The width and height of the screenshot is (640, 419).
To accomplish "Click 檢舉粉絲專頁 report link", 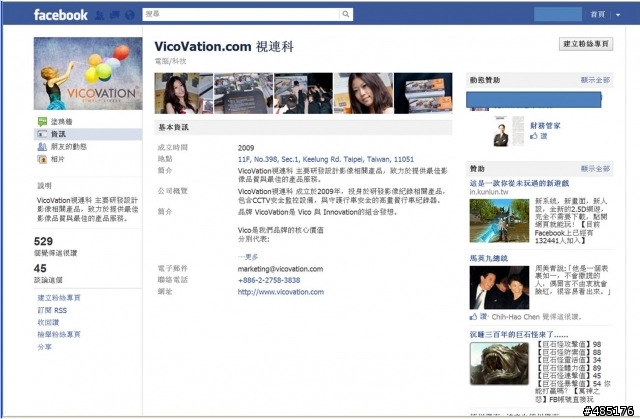I will pyautogui.click(x=59, y=335).
